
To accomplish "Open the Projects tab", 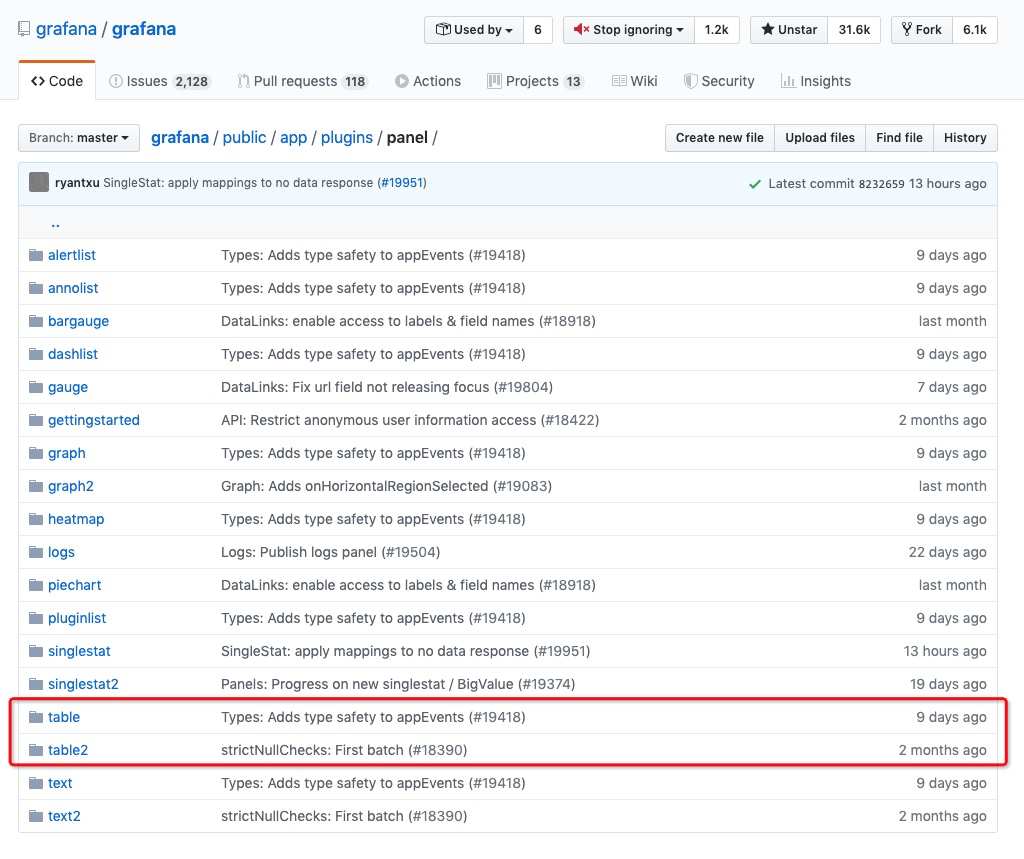I will click(535, 81).
